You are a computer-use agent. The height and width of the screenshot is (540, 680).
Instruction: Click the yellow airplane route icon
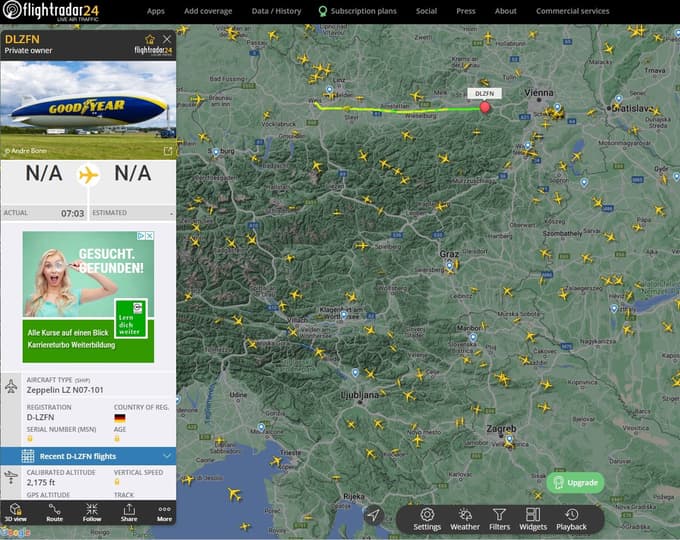pos(88,175)
